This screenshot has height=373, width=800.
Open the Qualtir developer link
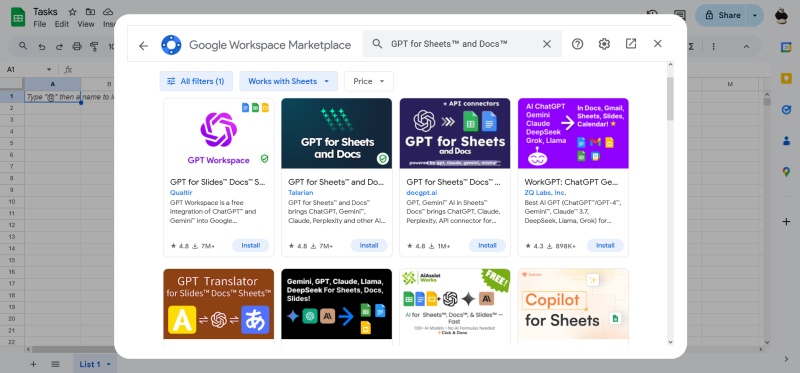(181, 193)
